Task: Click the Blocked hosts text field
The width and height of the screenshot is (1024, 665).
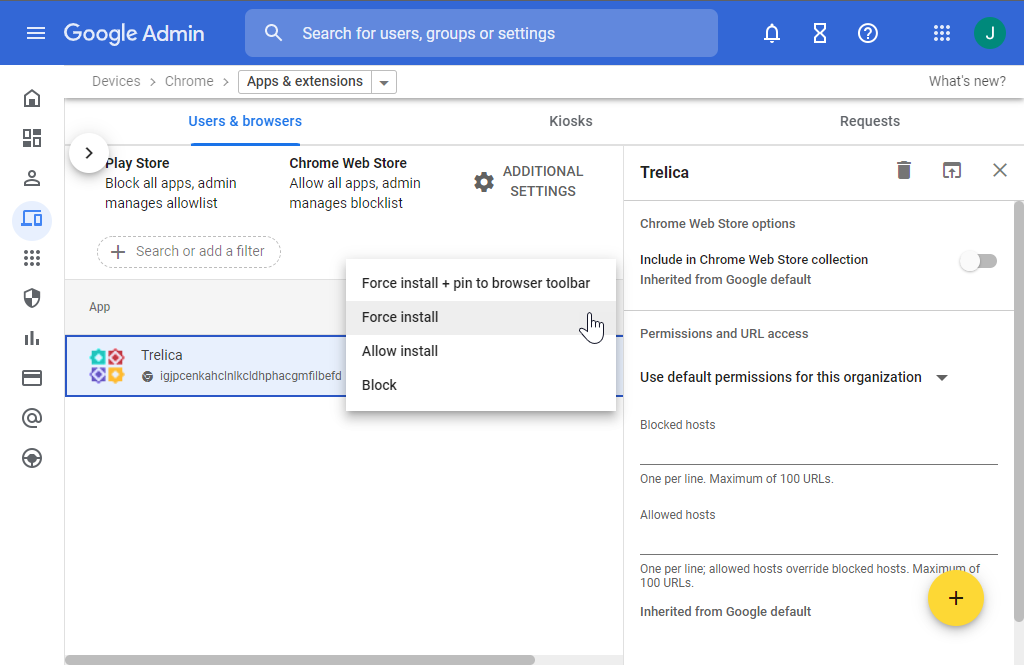Action: point(819,451)
